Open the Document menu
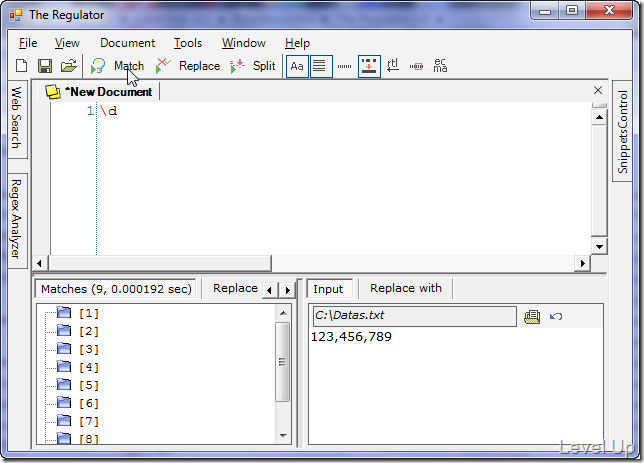The height and width of the screenshot is (463, 644). (127, 43)
